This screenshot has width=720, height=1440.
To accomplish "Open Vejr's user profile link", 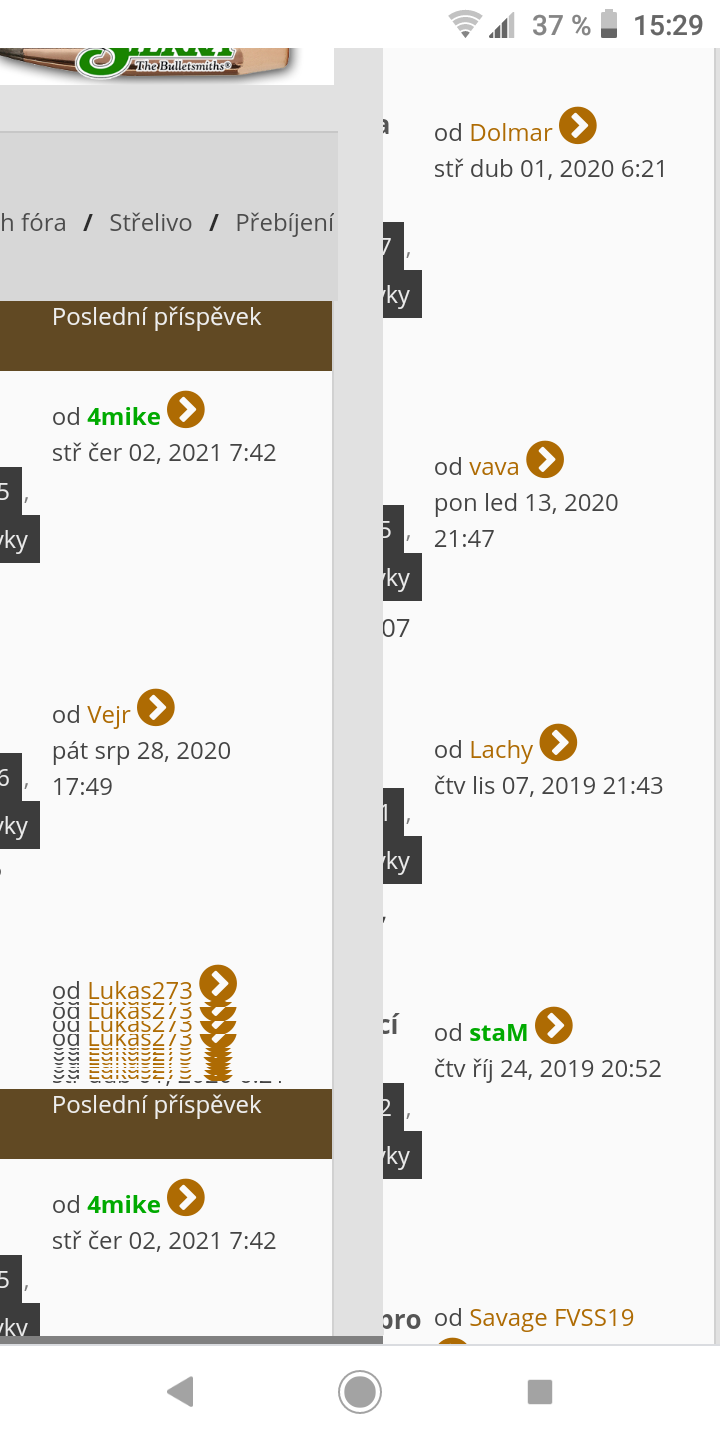I will tap(109, 715).
